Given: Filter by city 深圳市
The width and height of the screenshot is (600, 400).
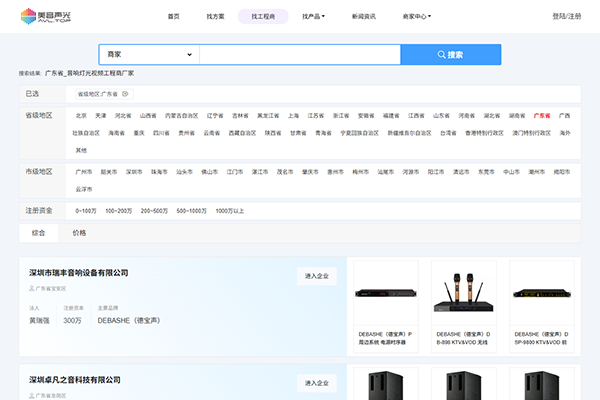Looking at the screenshot, I should tap(134, 172).
